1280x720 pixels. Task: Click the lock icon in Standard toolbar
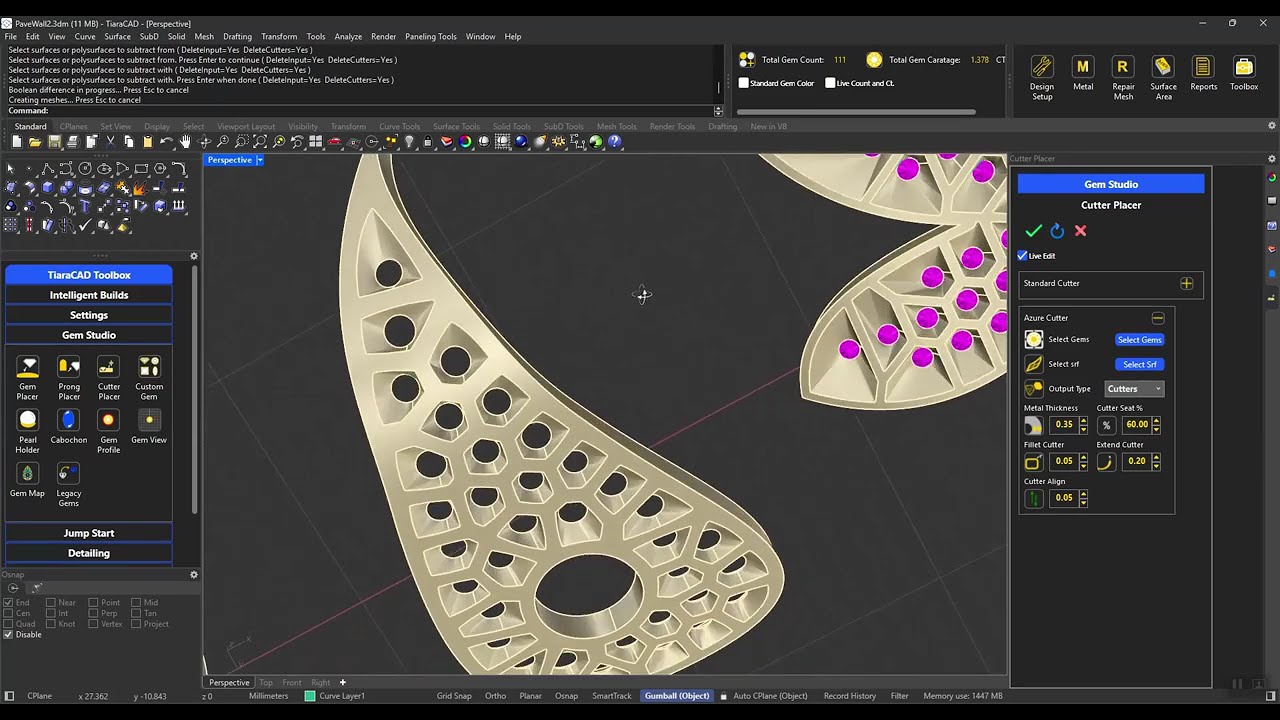[x=428, y=142]
